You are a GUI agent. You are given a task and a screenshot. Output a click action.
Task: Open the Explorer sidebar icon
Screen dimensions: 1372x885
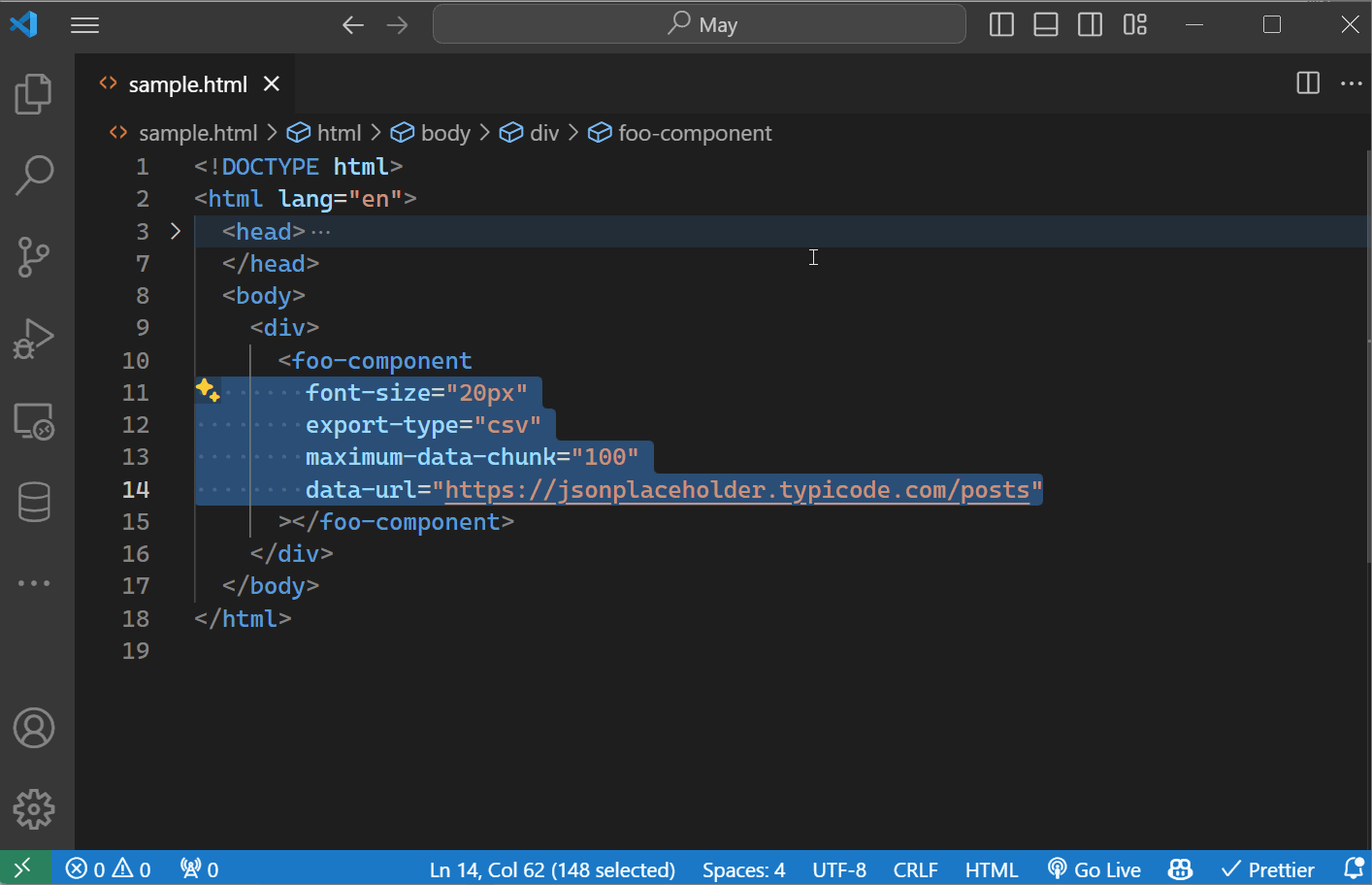34,93
